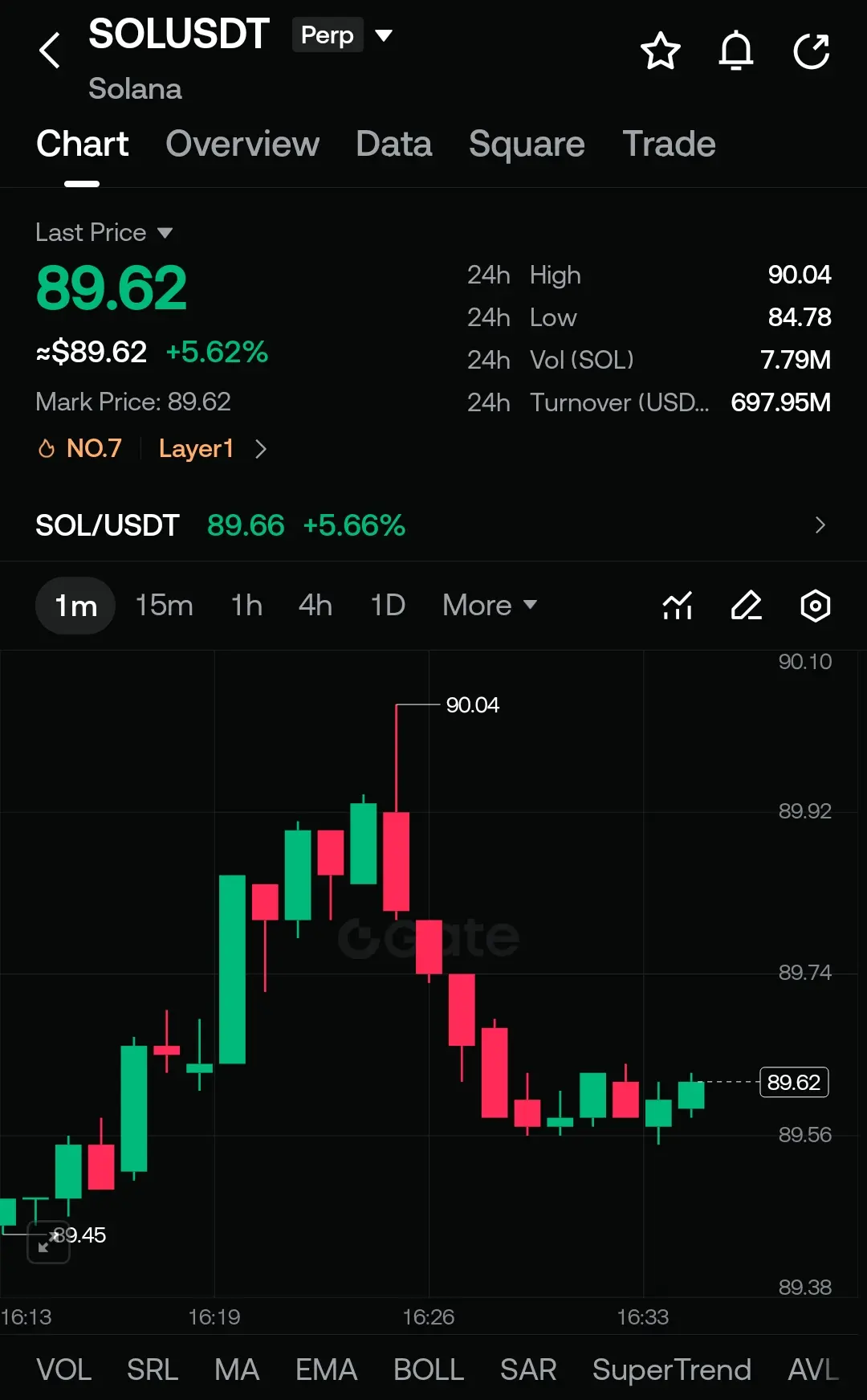Tap the 89.74 price axis label
Screen dimensions: 867x1400
click(805, 973)
